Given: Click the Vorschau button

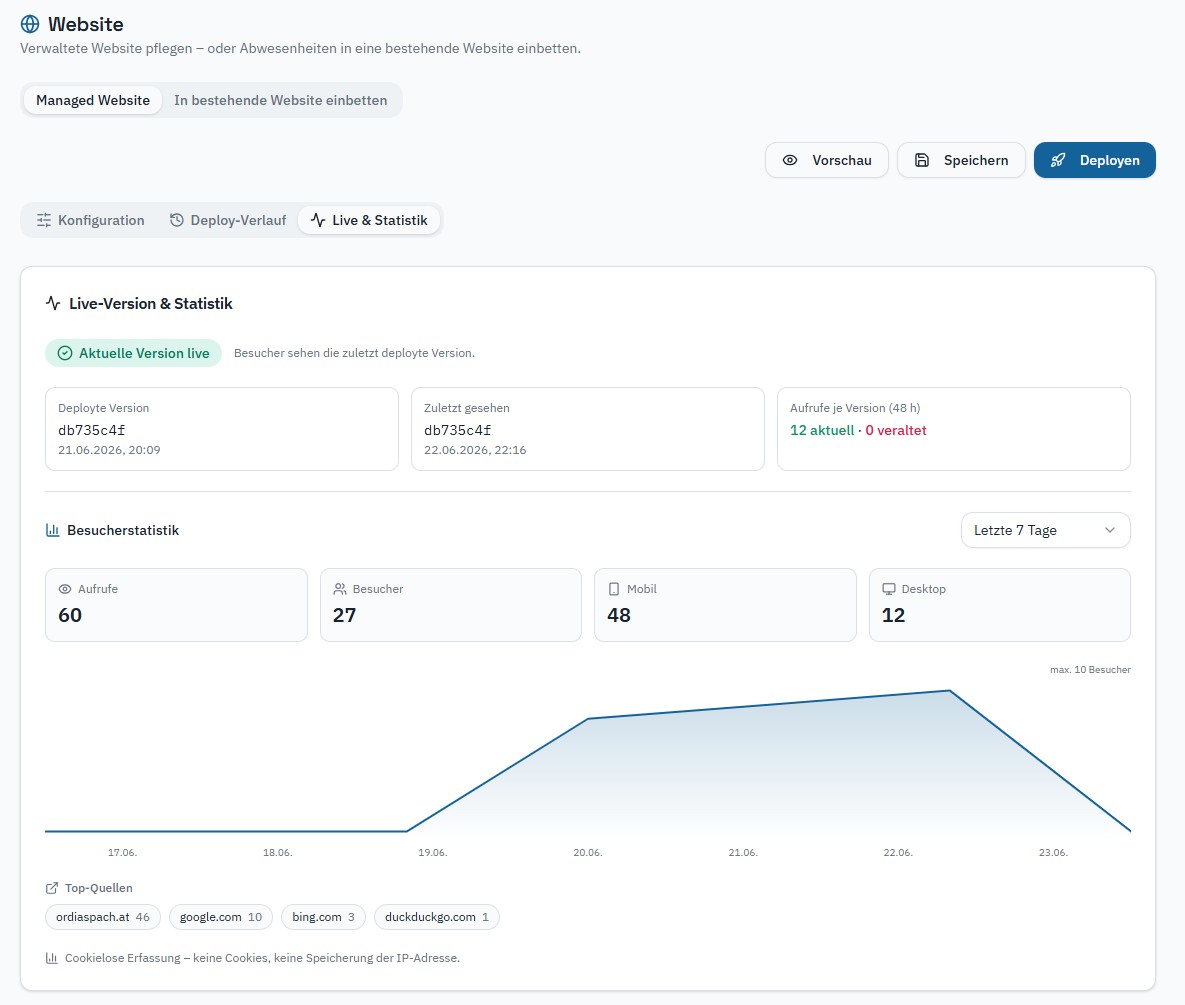Looking at the screenshot, I should [827, 160].
